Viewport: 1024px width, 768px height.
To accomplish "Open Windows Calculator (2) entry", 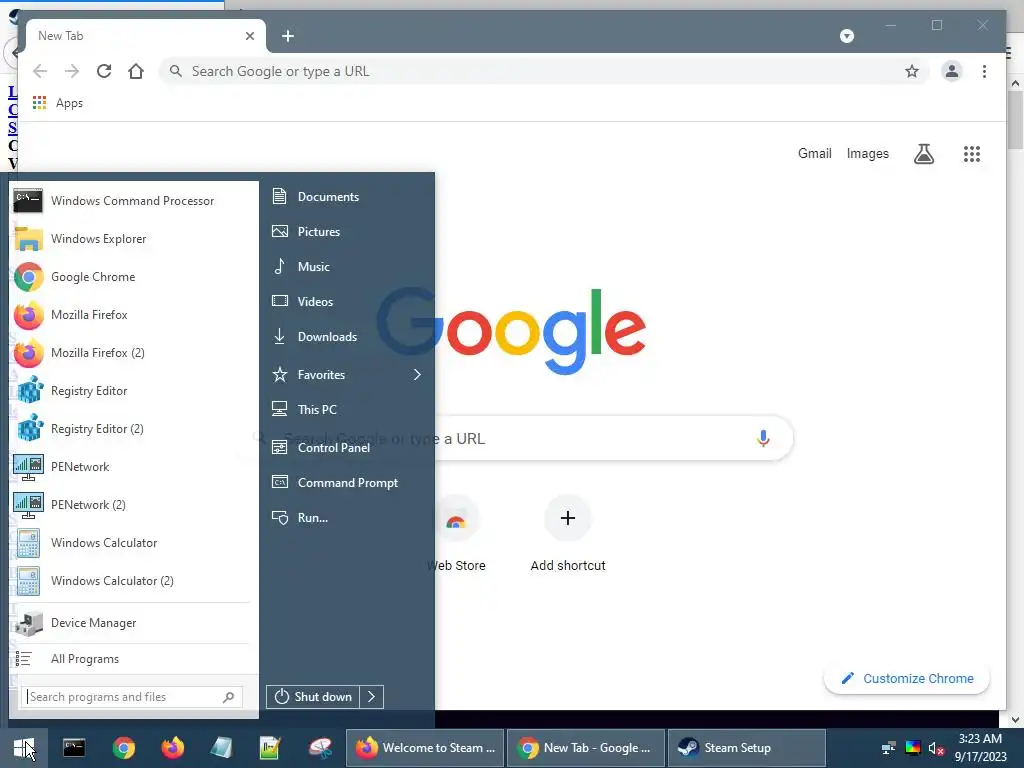I will pyautogui.click(x=133, y=581).
